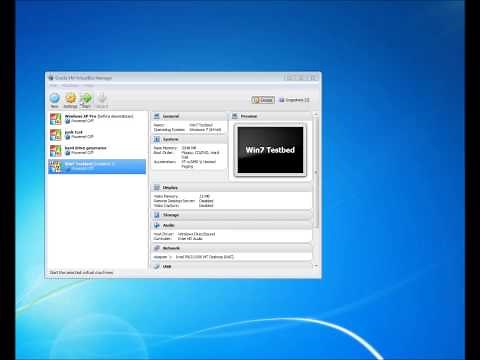Click the details pane scrollbar down arrow
480x360 pixels.
pyautogui.click(x=316, y=266)
